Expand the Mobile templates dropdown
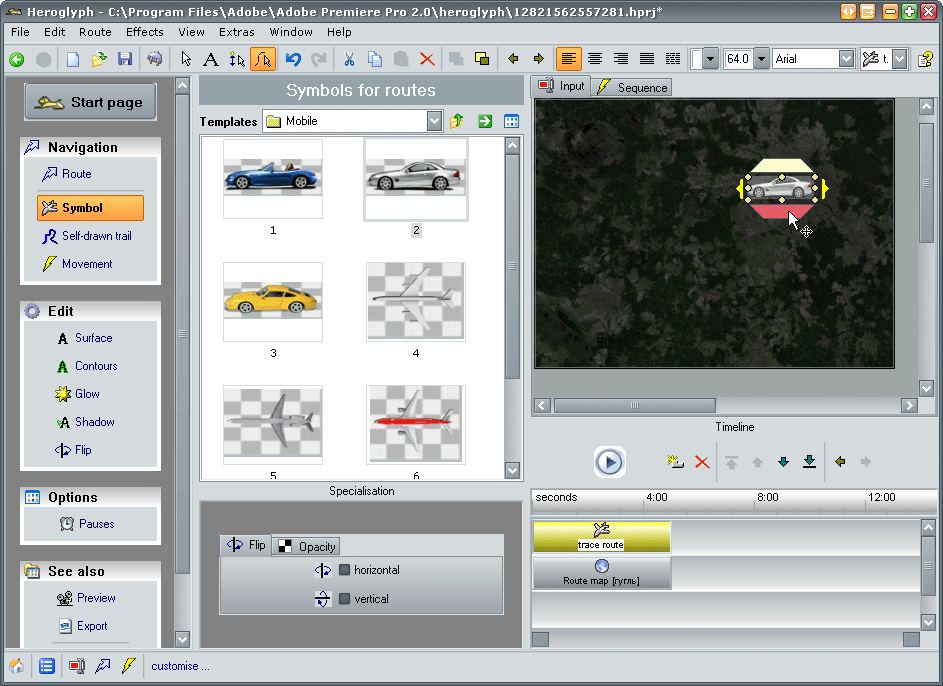Screen dimensions: 943x686 click(434, 121)
